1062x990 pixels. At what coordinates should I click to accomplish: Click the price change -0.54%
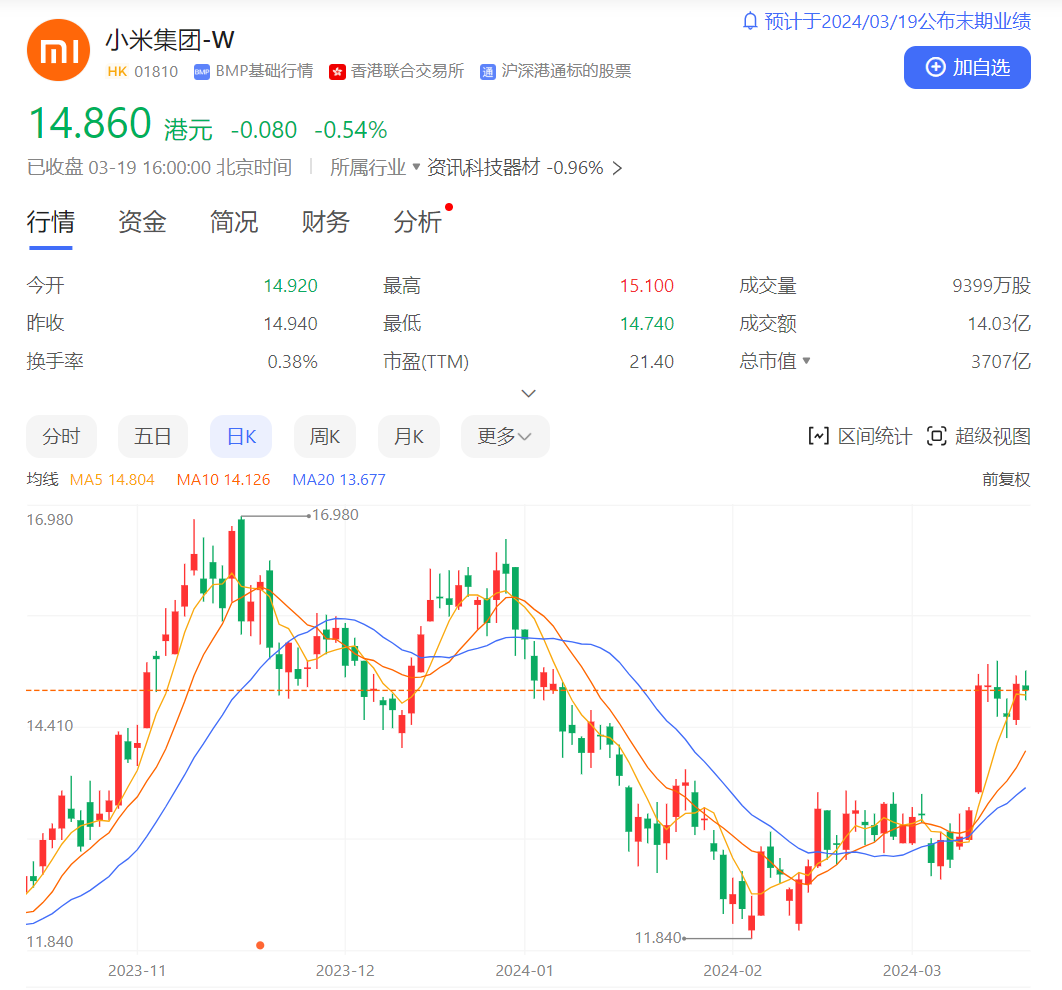pos(351,129)
